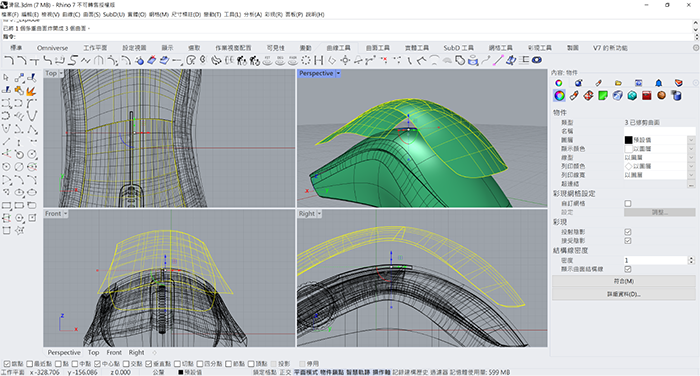The height and width of the screenshot is (376, 700).
Task: Click the red X points toolbar icon
Action: pos(383,59)
